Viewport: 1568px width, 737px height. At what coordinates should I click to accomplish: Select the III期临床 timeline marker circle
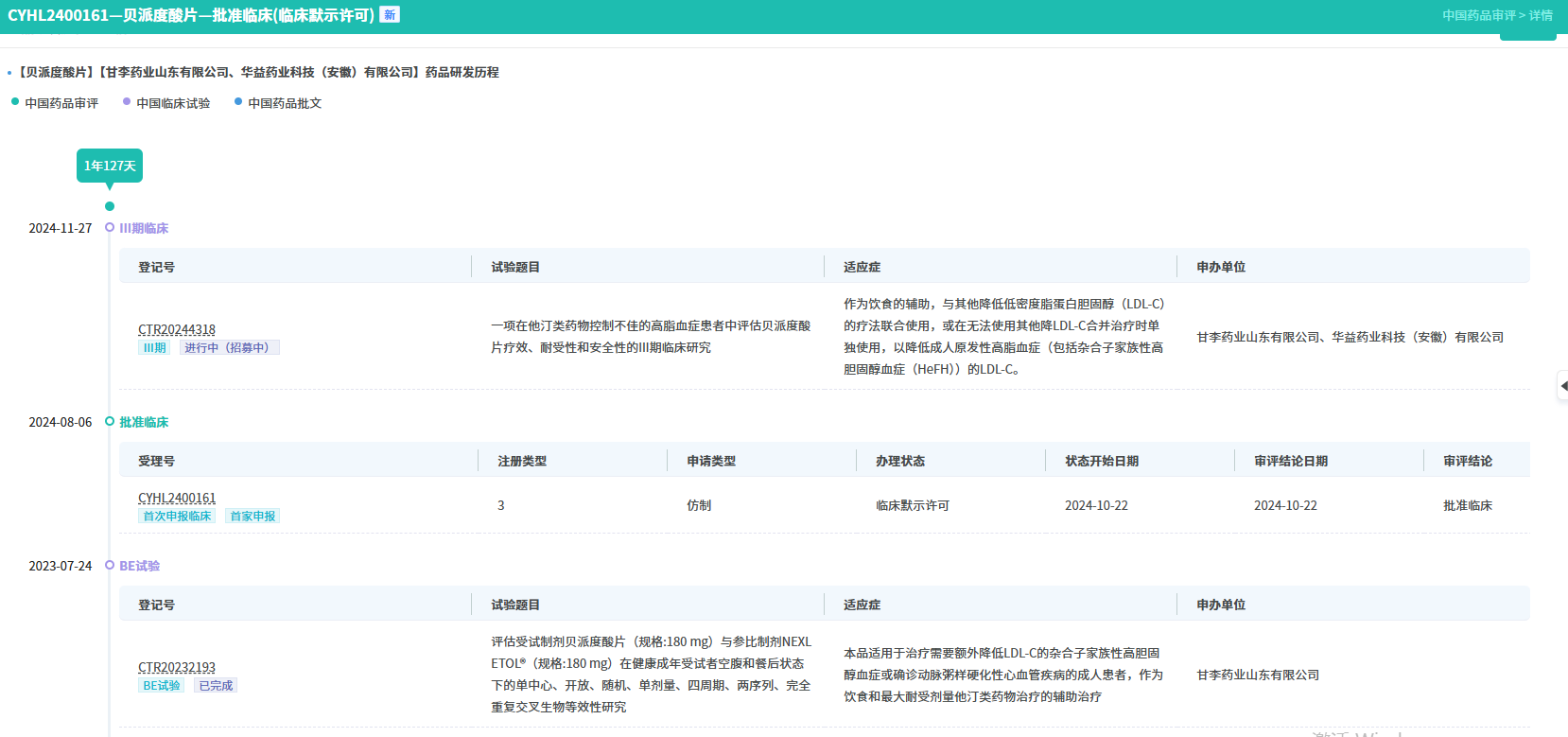[110, 228]
